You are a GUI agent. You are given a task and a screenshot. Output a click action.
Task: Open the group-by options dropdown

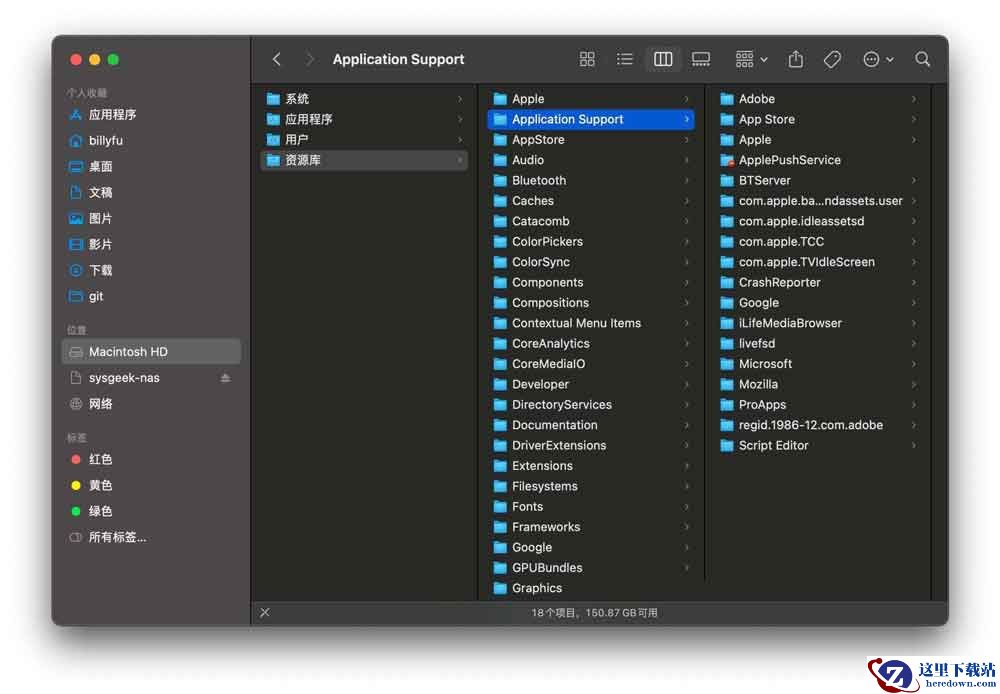pyautogui.click(x=751, y=59)
